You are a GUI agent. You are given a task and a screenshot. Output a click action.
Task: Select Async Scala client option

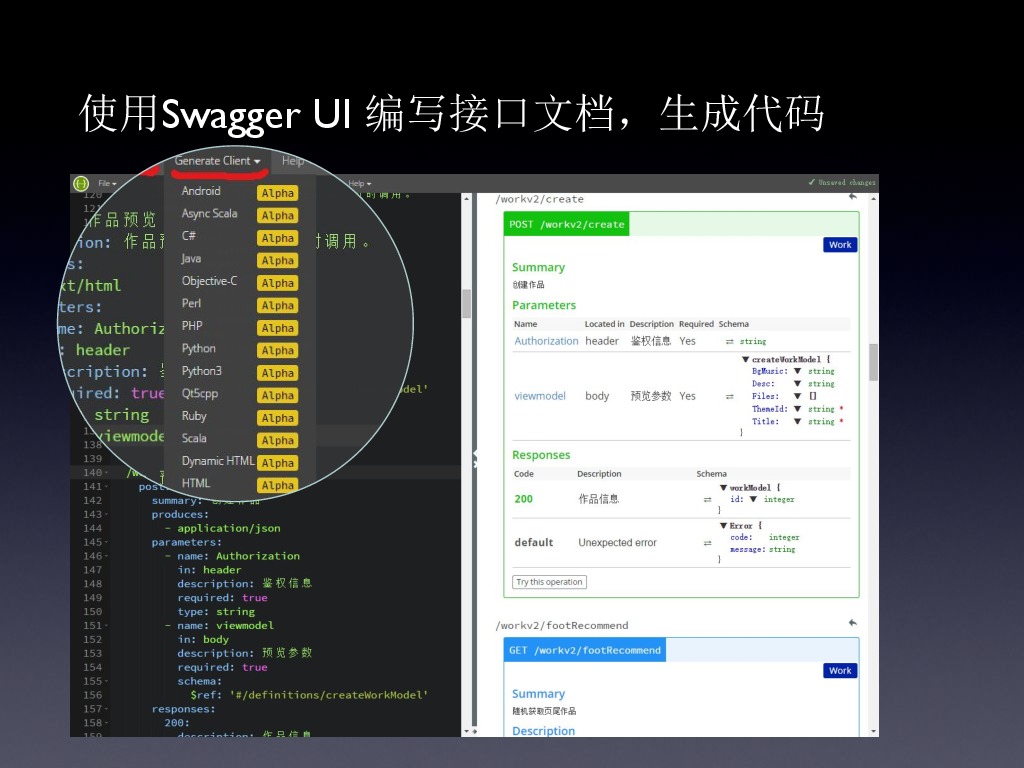tap(210, 214)
